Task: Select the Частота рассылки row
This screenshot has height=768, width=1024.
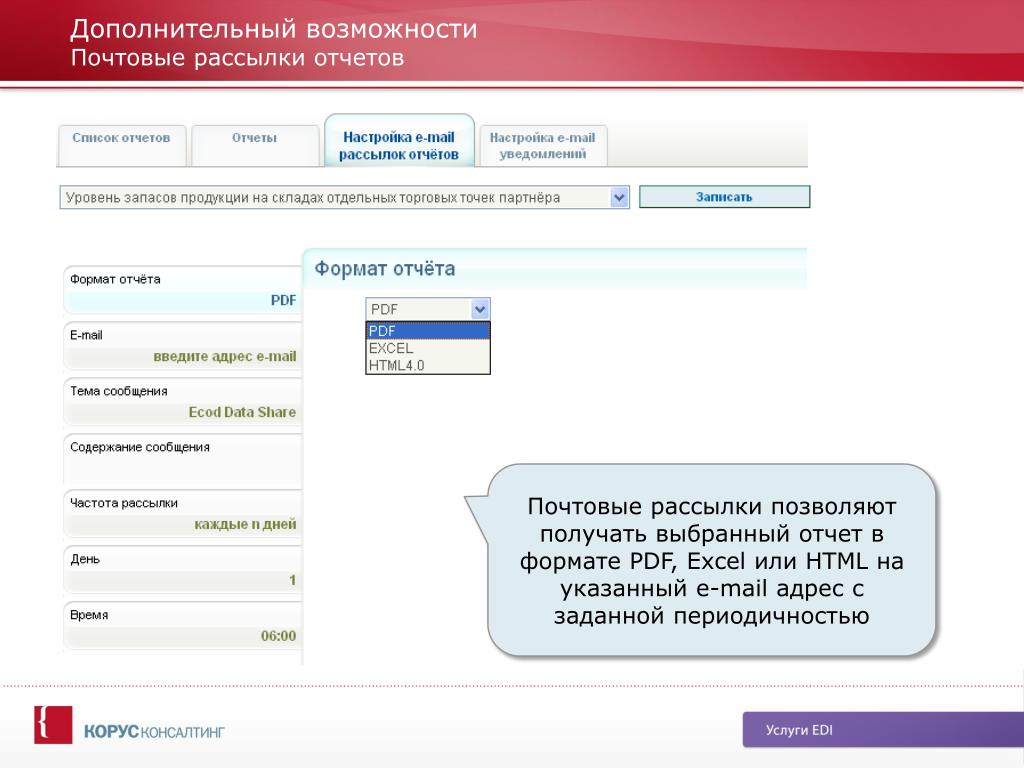Action: coord(183,514)
